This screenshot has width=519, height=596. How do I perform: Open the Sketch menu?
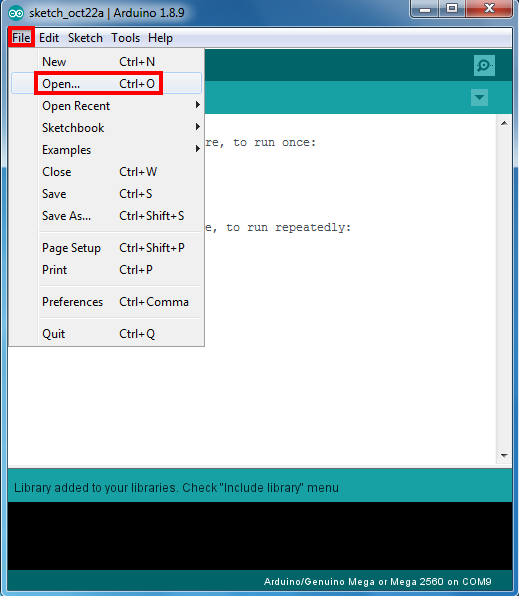85,38
